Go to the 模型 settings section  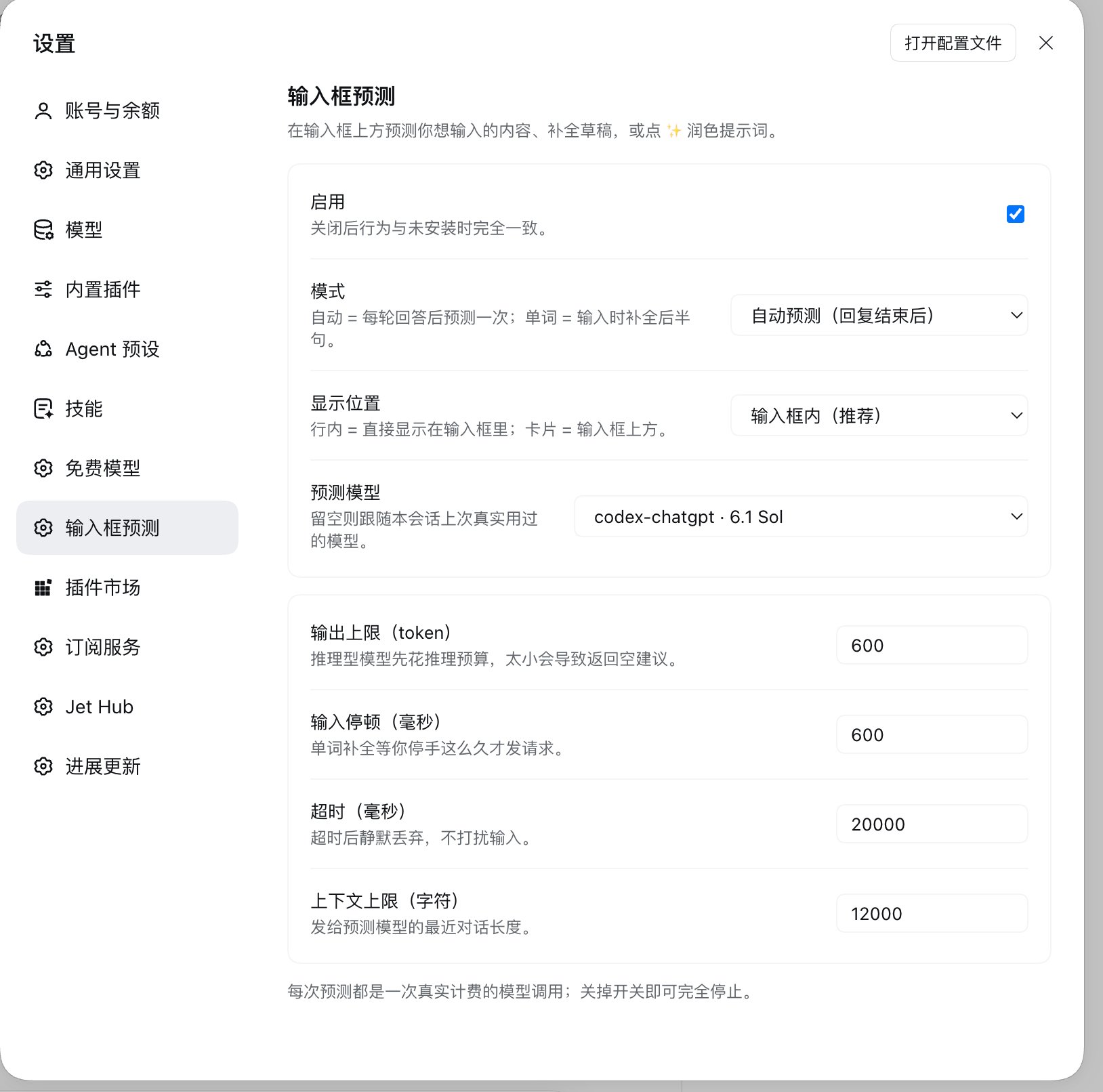coord(127,230)
